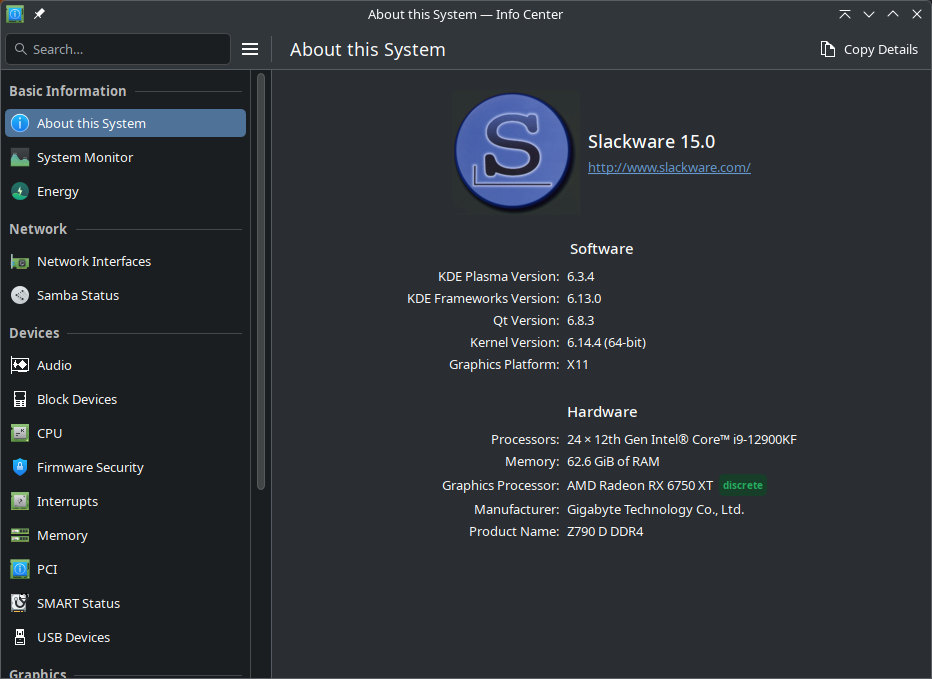Click the Firmware Security shield icon
This screenshot has width=932, height=679.
[x=20, y=467]
